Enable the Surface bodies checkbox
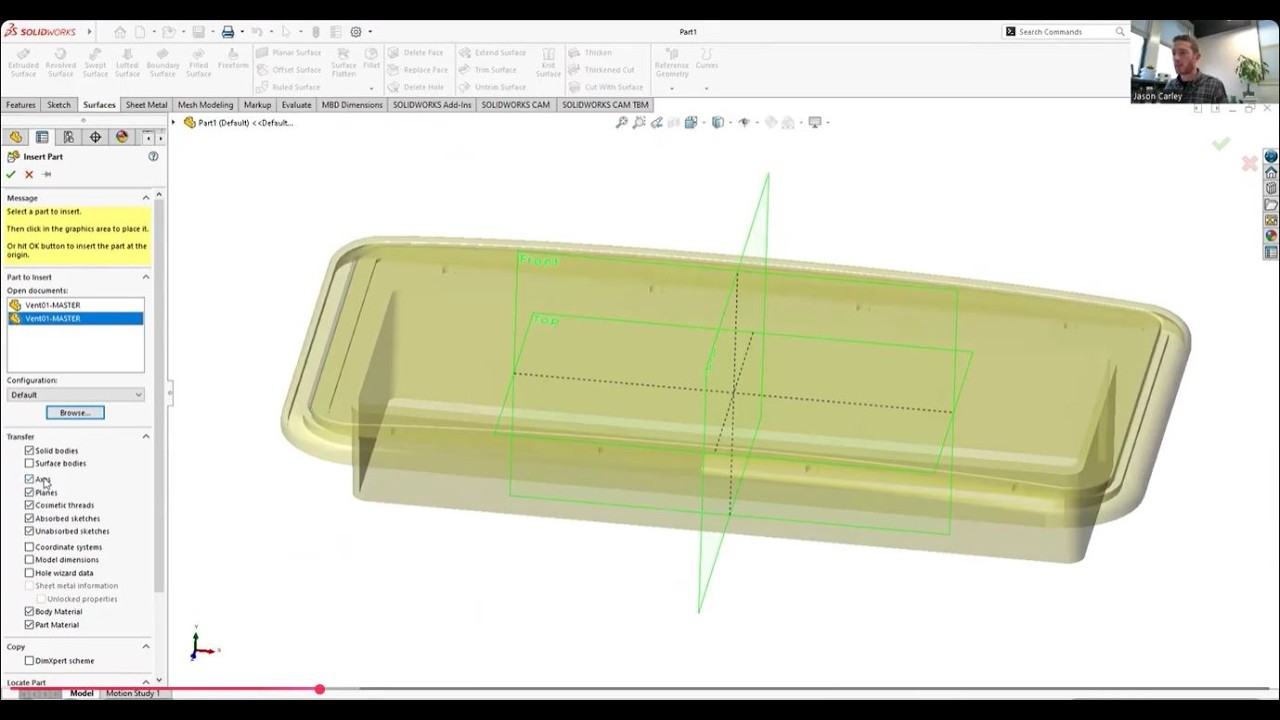Image resolution: width=1280 pixels, height=720 pixels. (29, 464)
